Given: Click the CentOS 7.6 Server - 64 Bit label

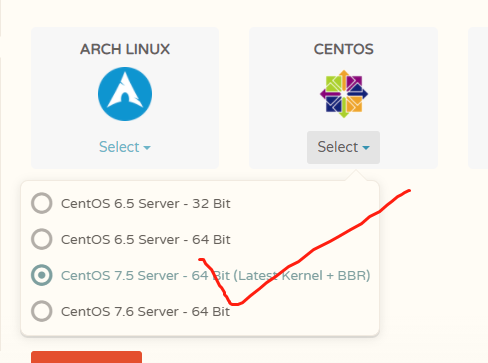Looking at the screenshot, I should click(145, 311).
